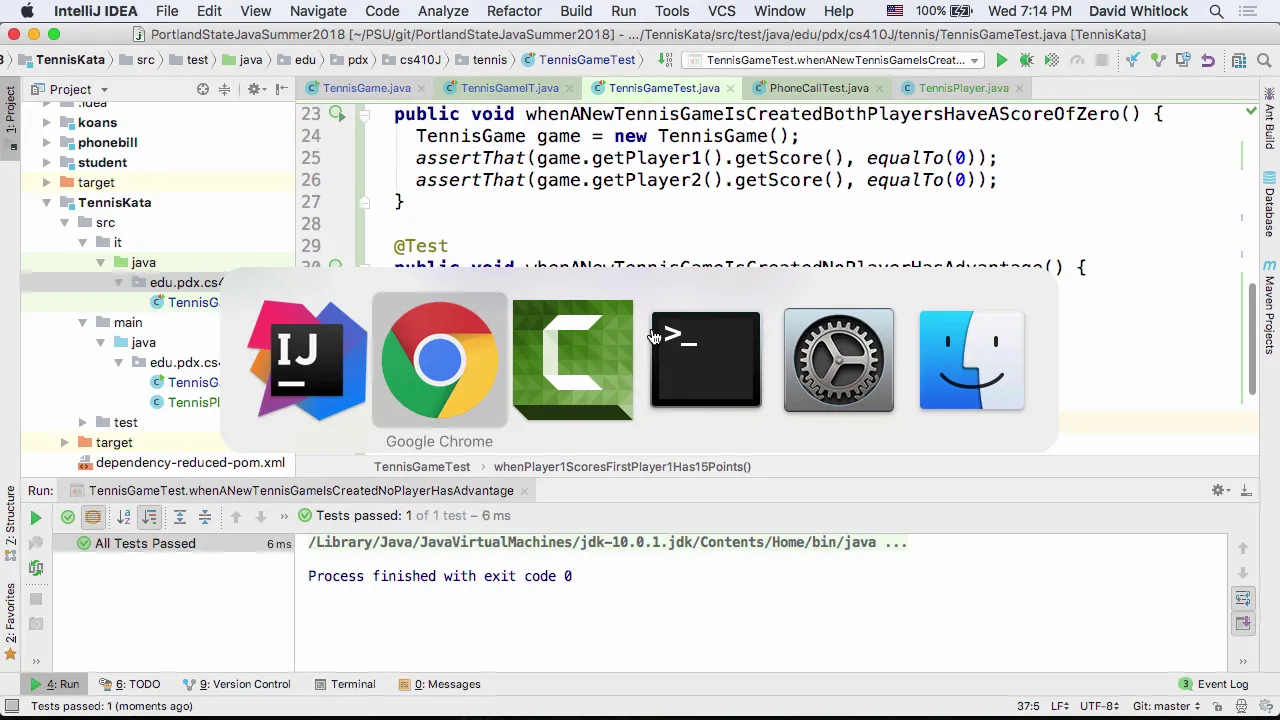Collapse All test results icon
Image resolution: width=1280 pixels, height=720 pixels.
[205, 517]
